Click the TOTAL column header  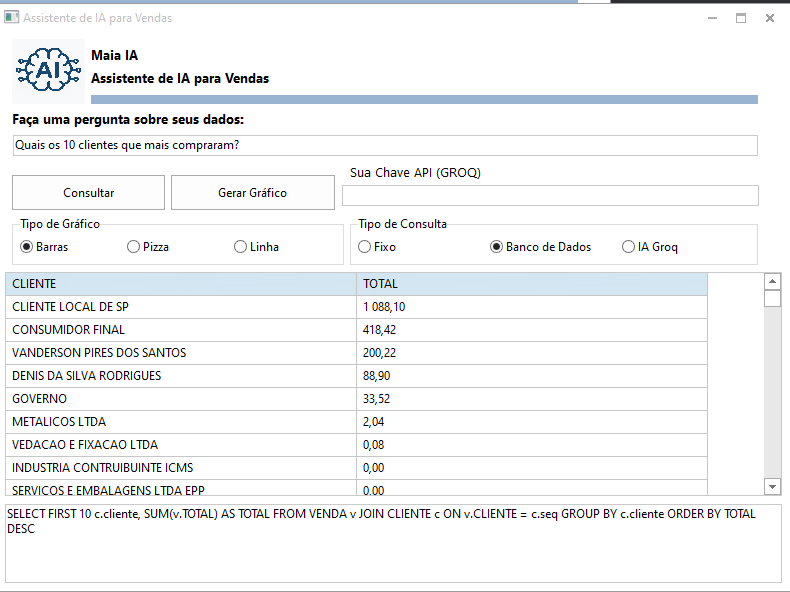tap(532, 284)
